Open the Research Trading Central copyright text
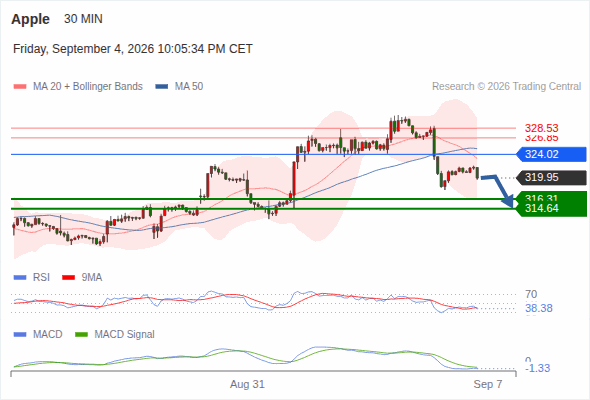590x400 pixels. click(x=506, y=87)
